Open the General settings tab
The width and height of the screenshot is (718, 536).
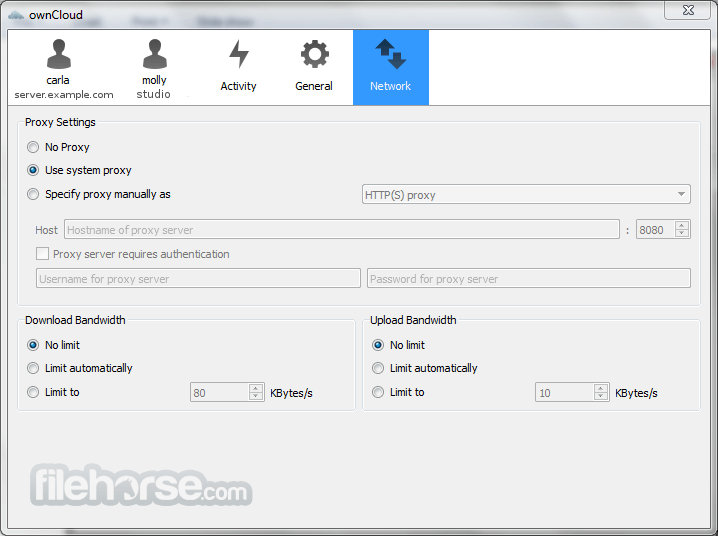coord(314,68)
